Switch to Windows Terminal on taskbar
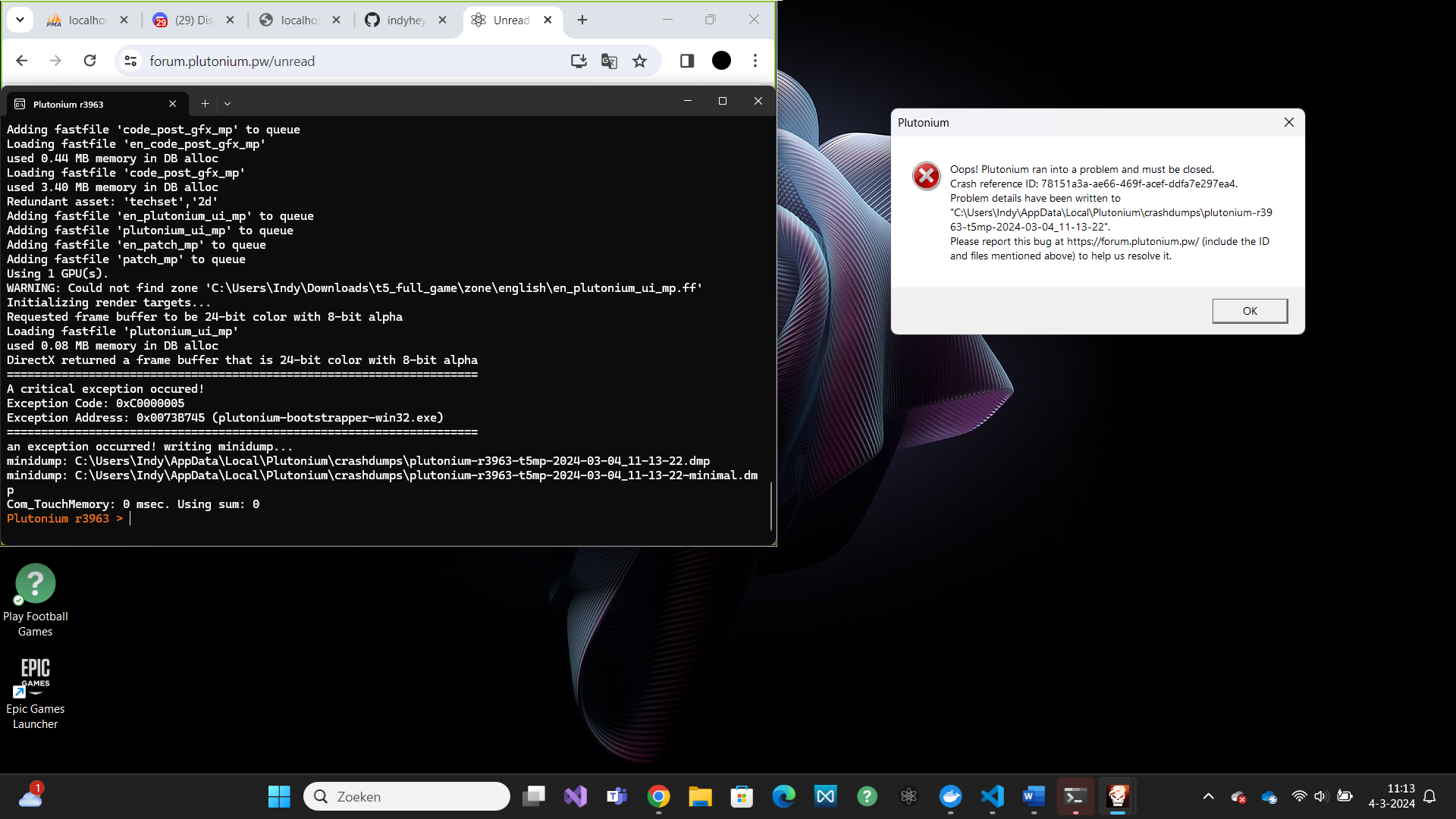 [x=1075, y=796]
